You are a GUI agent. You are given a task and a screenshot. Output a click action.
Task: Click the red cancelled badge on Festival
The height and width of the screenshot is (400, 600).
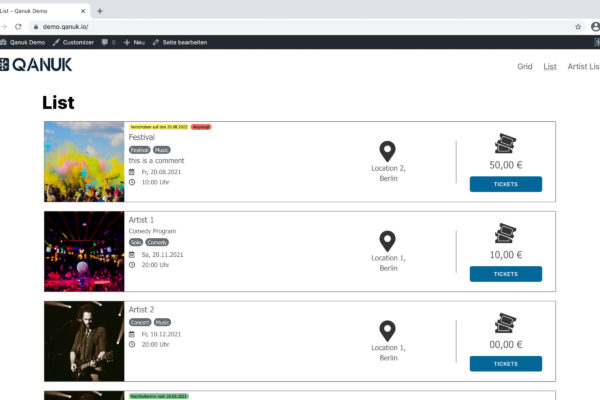[201, 127]
